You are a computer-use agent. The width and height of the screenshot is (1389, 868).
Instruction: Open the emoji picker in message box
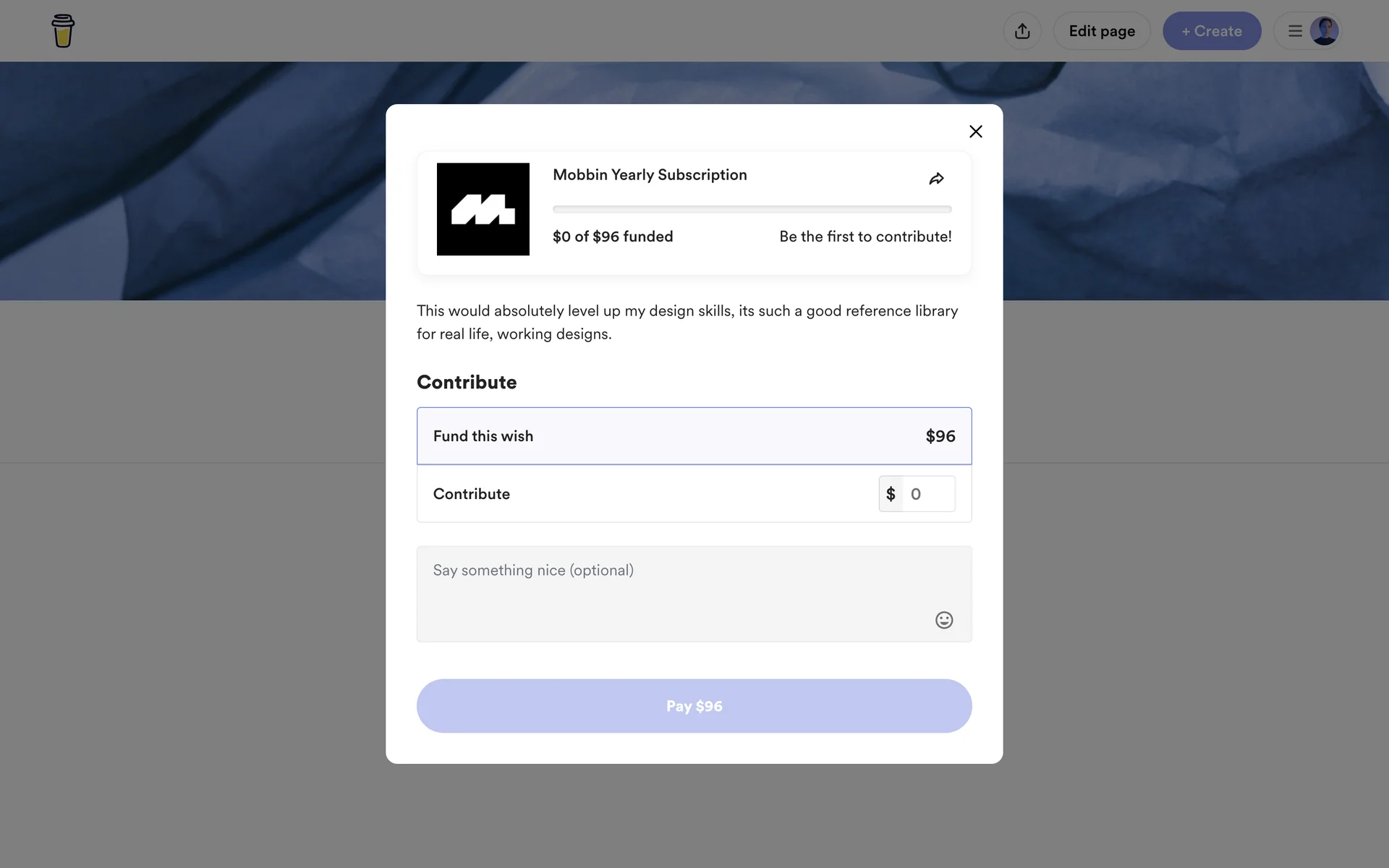pos(943,620)
